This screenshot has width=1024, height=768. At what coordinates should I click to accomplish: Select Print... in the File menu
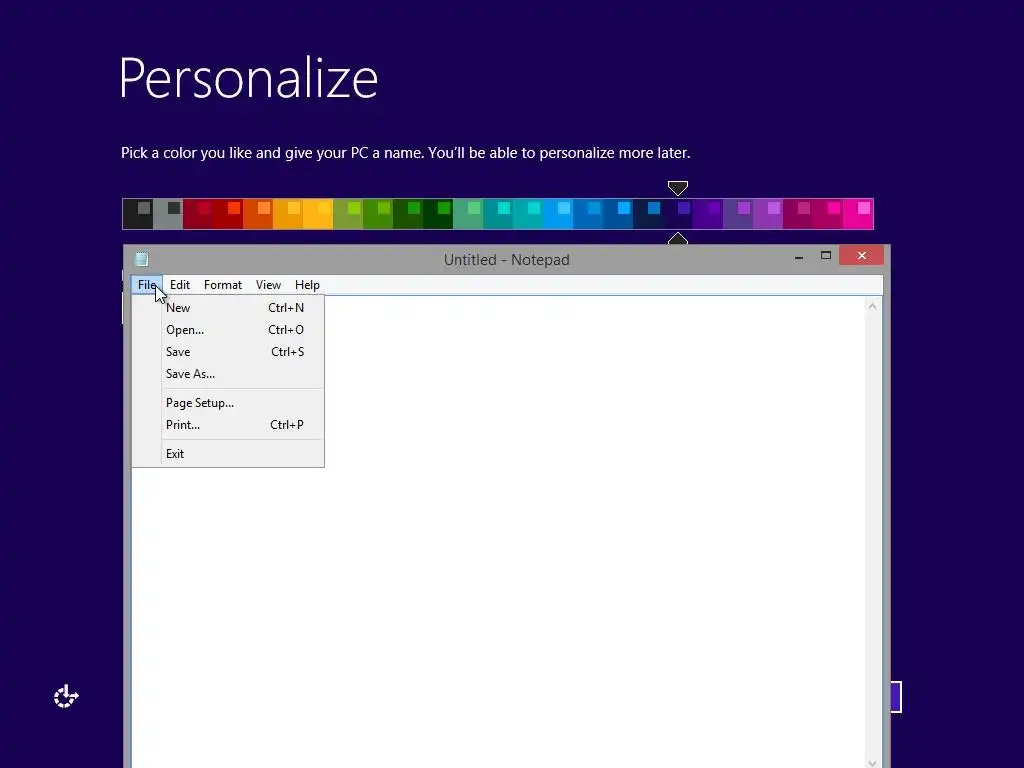228,424
